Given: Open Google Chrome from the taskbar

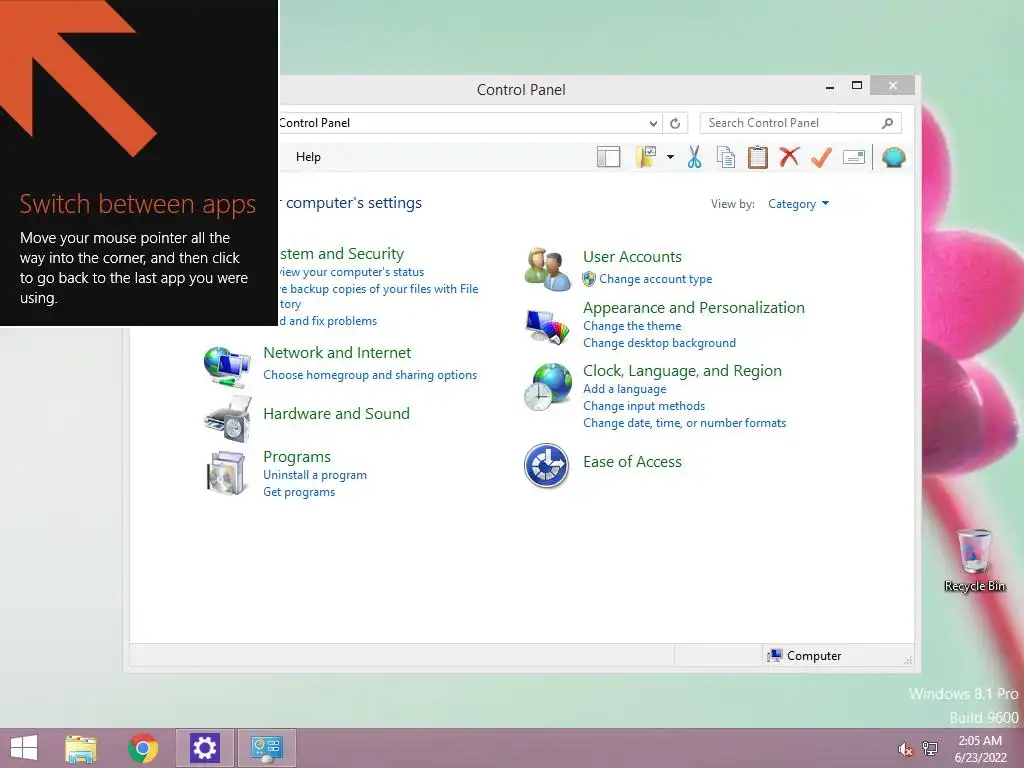Looking at the screenshot, I should (143, 748).
